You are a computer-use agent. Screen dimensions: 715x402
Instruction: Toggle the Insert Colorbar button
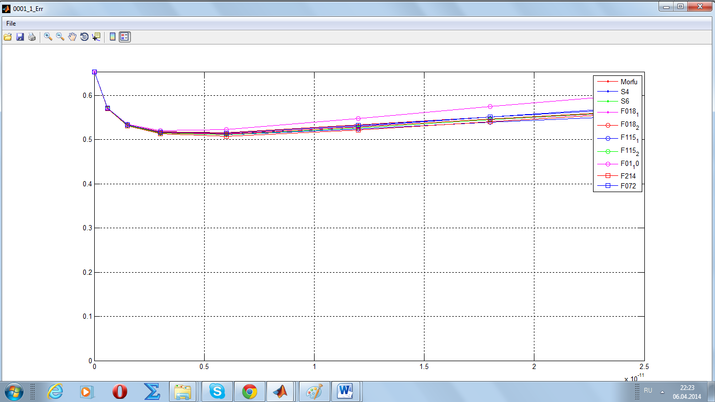click(x=113, y=37)
